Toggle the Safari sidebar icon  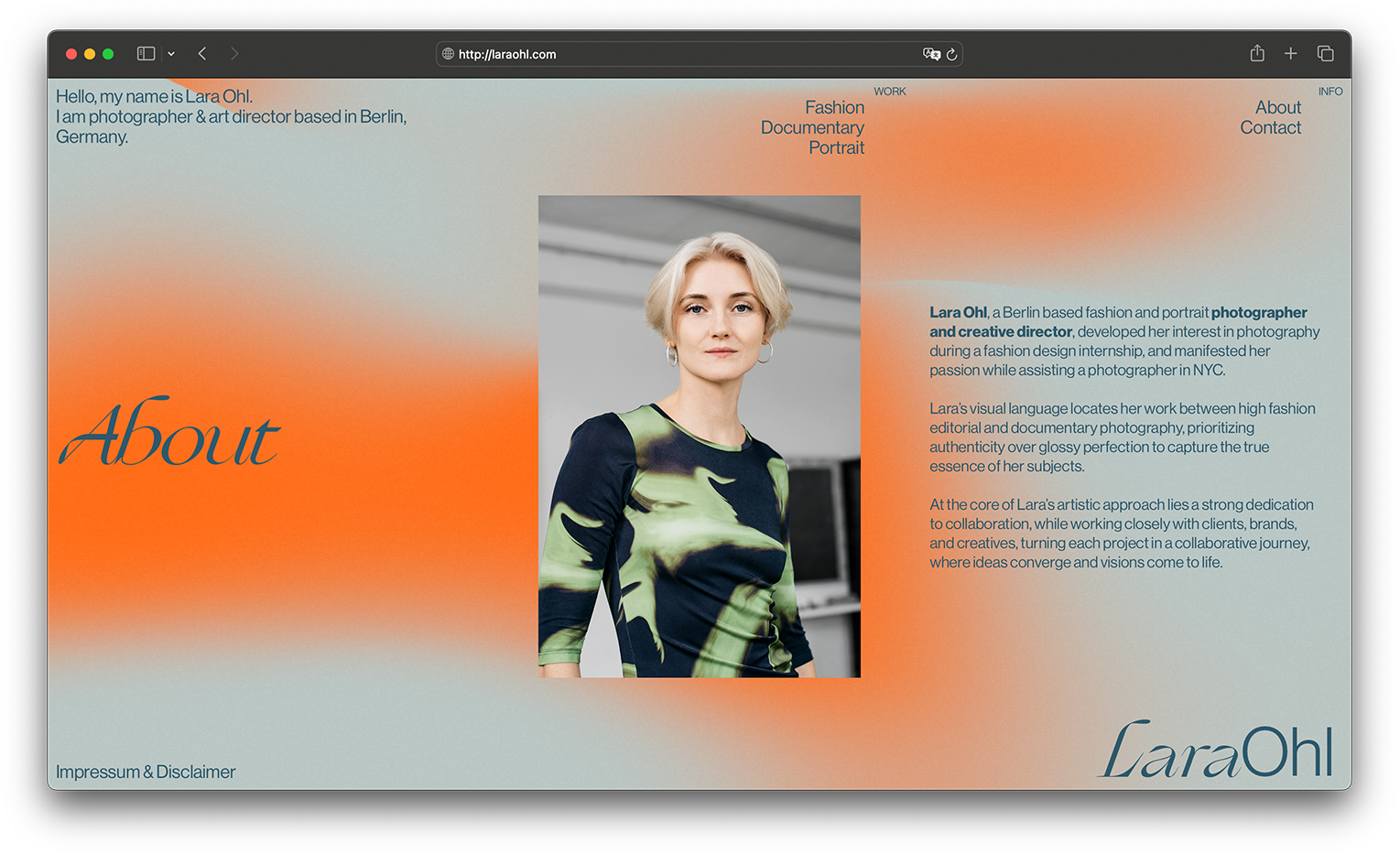(x=146, y=54)
